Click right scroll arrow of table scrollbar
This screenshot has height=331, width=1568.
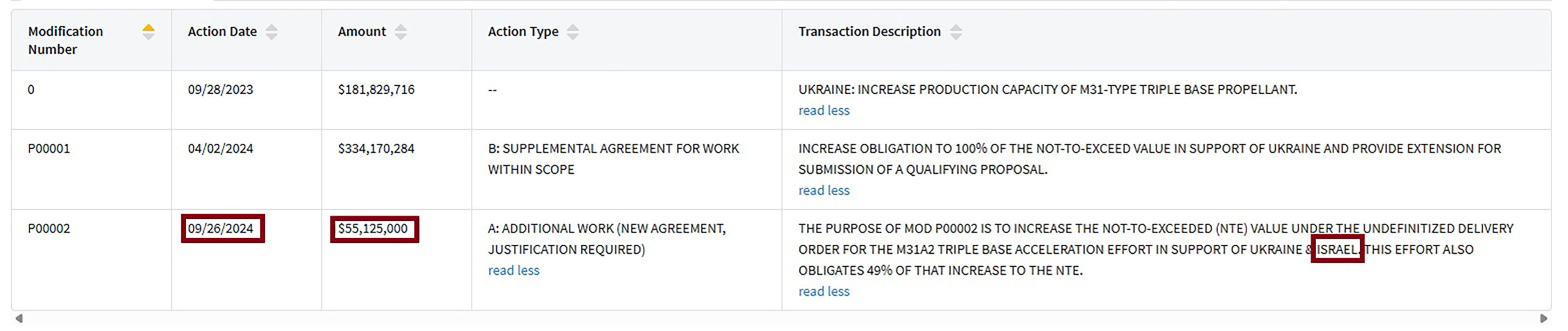pos(1543,318)
